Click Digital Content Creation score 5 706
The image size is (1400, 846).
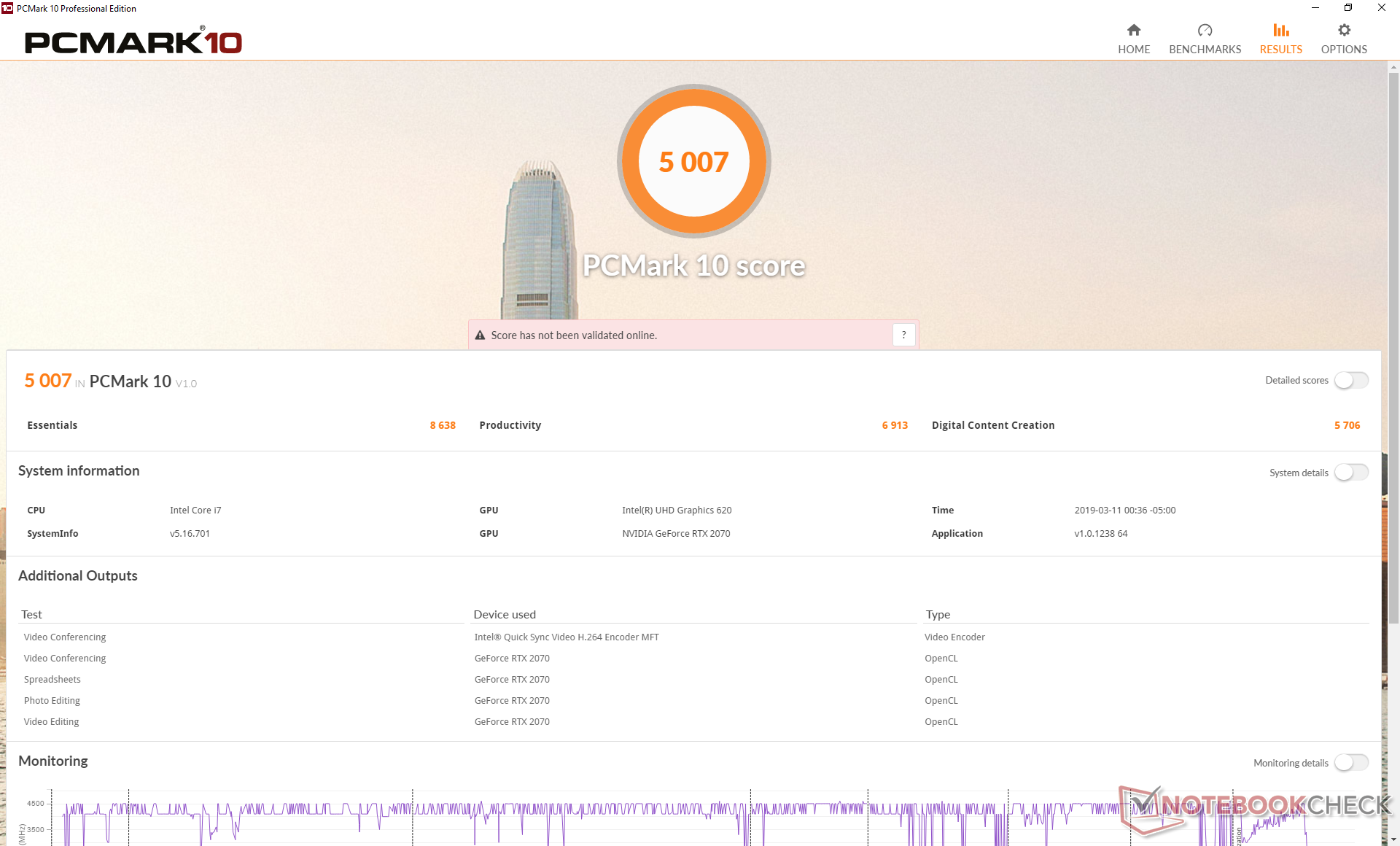(x=1347, y=425)
